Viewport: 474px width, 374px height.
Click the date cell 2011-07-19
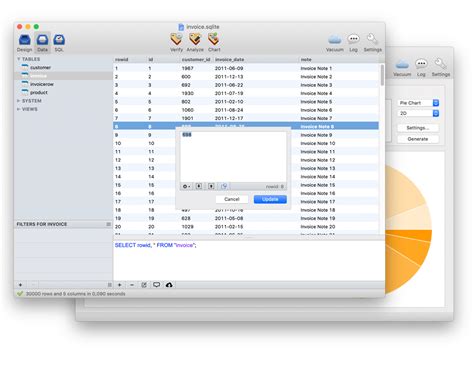pyautogui.click(x=229, y=93)
